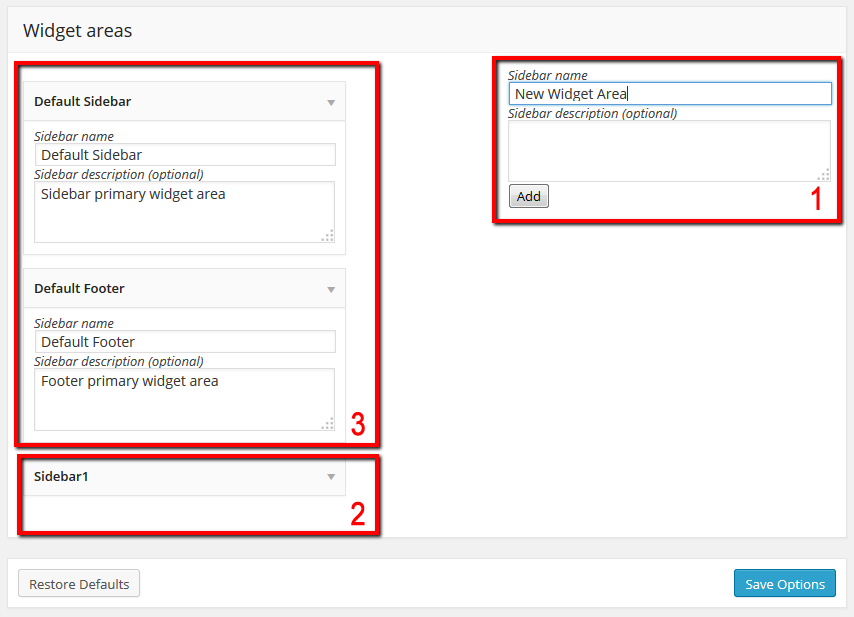Click the 'Sidebar primary widget area' description box
The width and height of the screenshot is (854, 617).
click(x=184, y=212)
